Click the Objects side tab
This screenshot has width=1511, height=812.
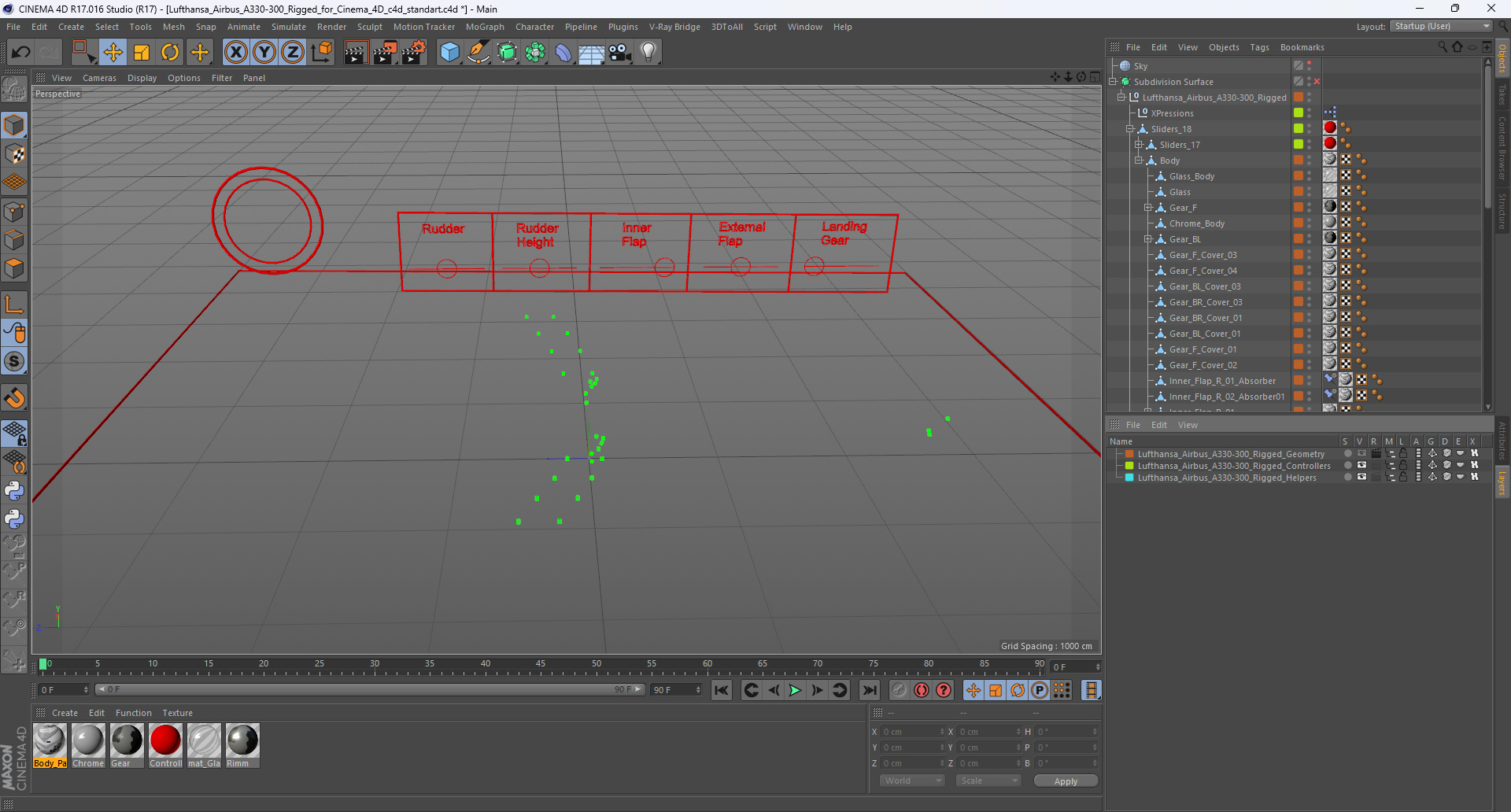pos(1502,59)
